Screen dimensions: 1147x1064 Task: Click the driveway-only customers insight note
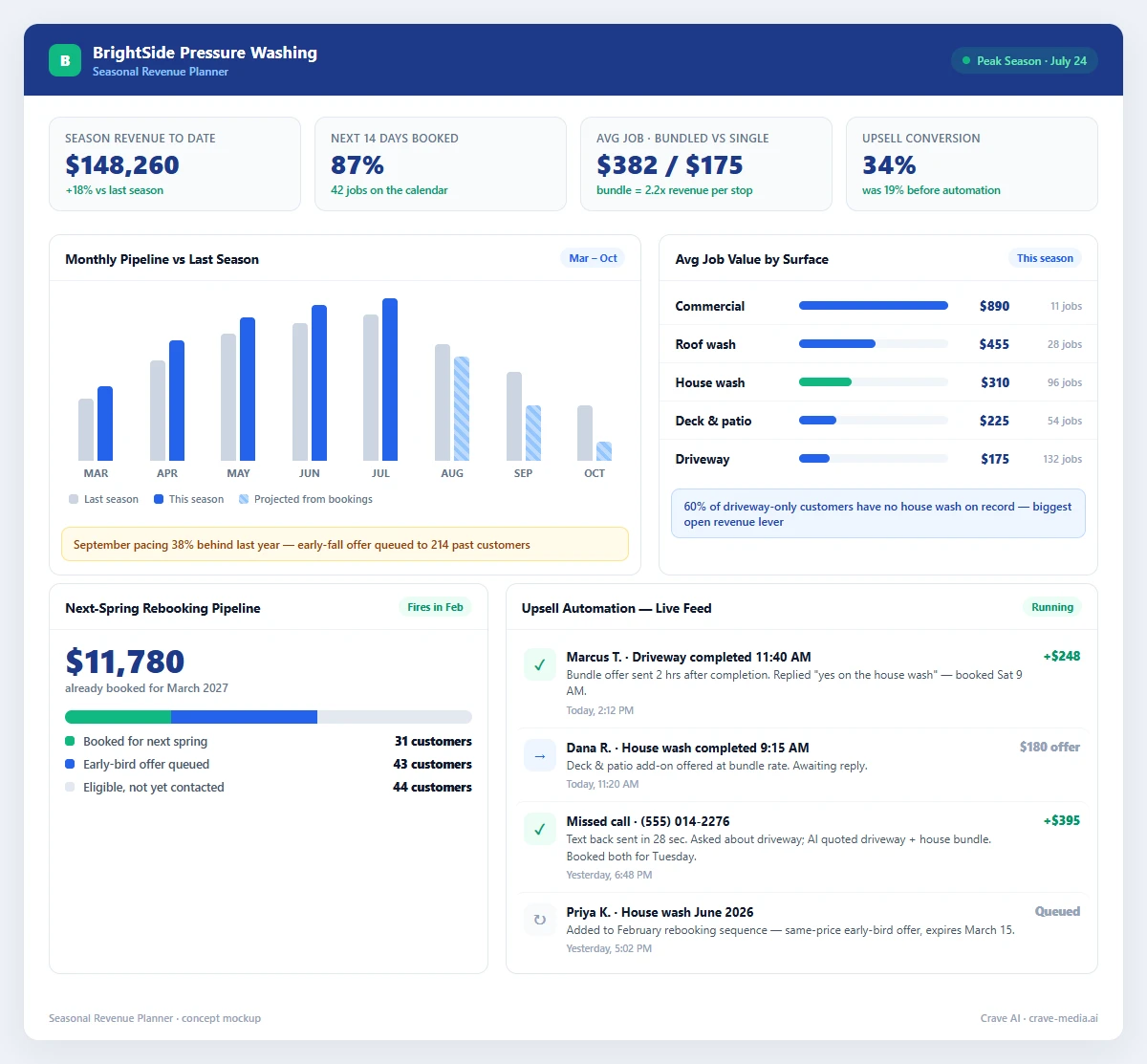pyautogui.click(x=878, y=513)
